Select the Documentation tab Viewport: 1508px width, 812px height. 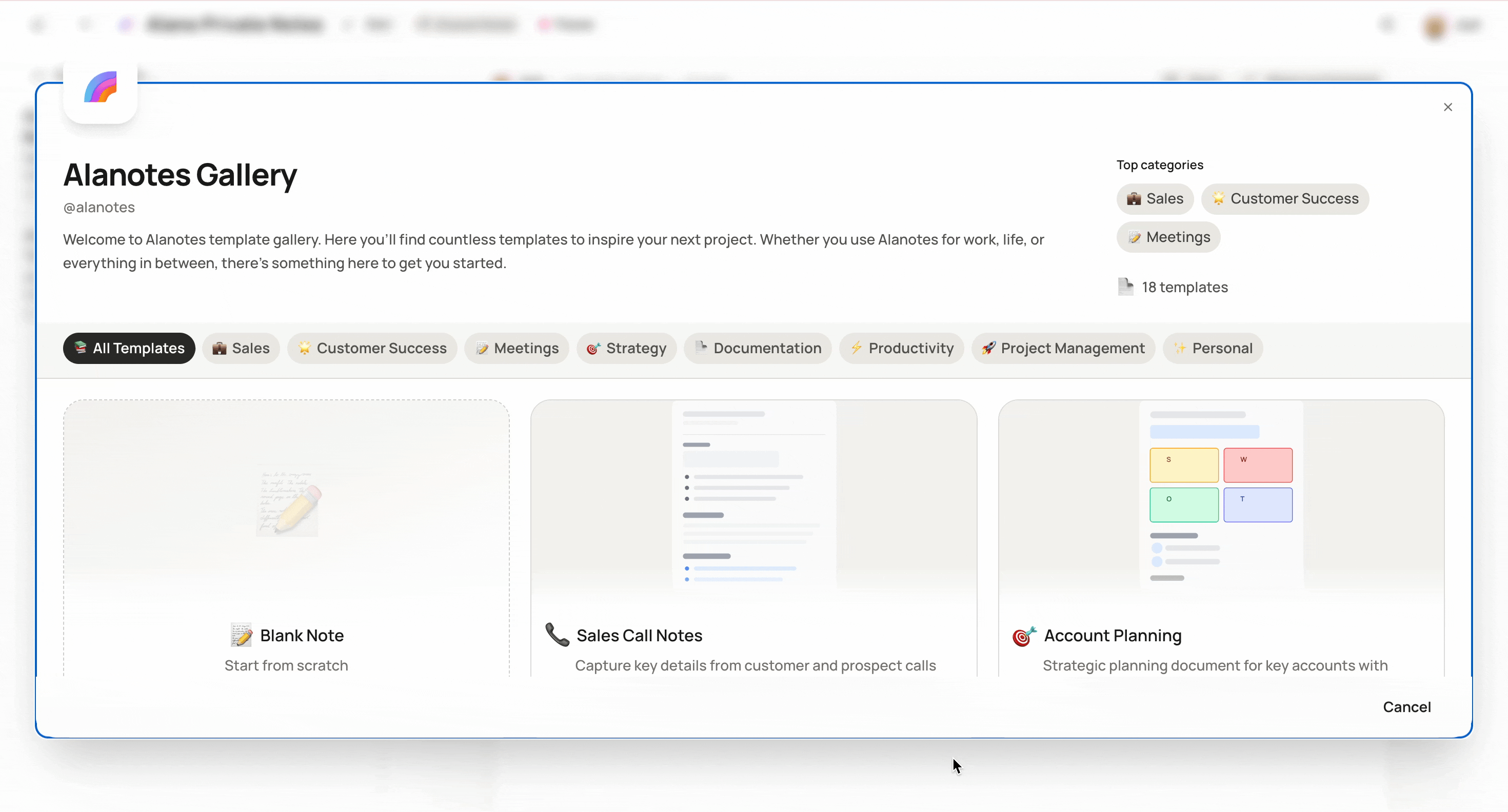tap(758, 348)
